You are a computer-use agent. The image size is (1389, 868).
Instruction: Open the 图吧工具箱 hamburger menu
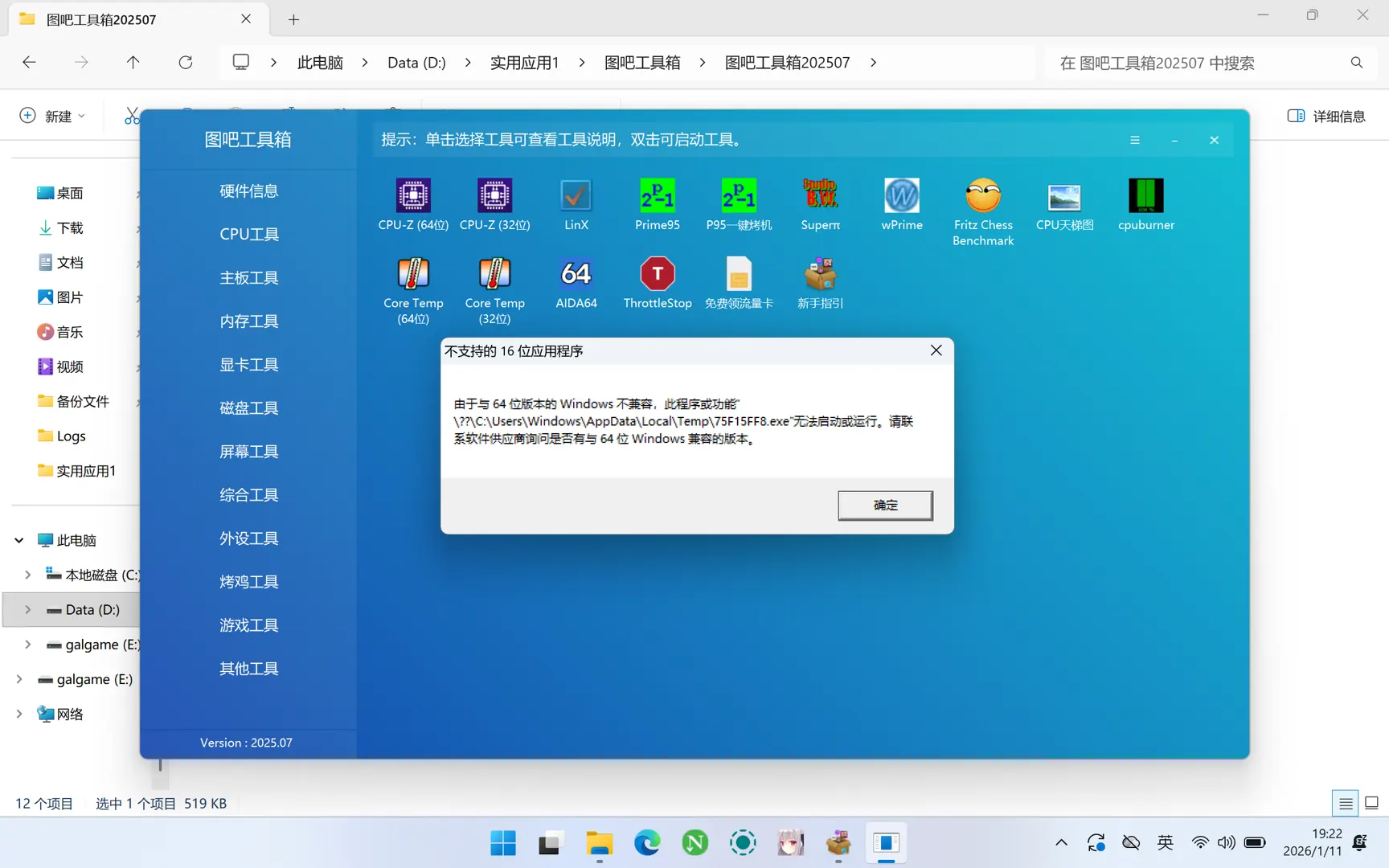point(1135,140)
